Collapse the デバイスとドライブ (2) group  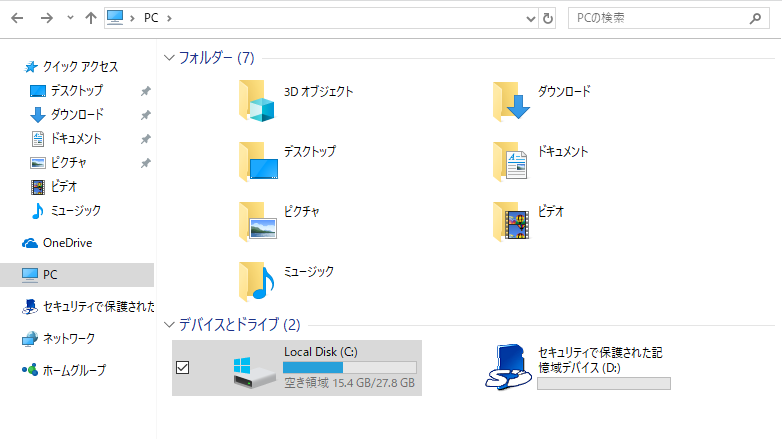[x=168, y=325]
